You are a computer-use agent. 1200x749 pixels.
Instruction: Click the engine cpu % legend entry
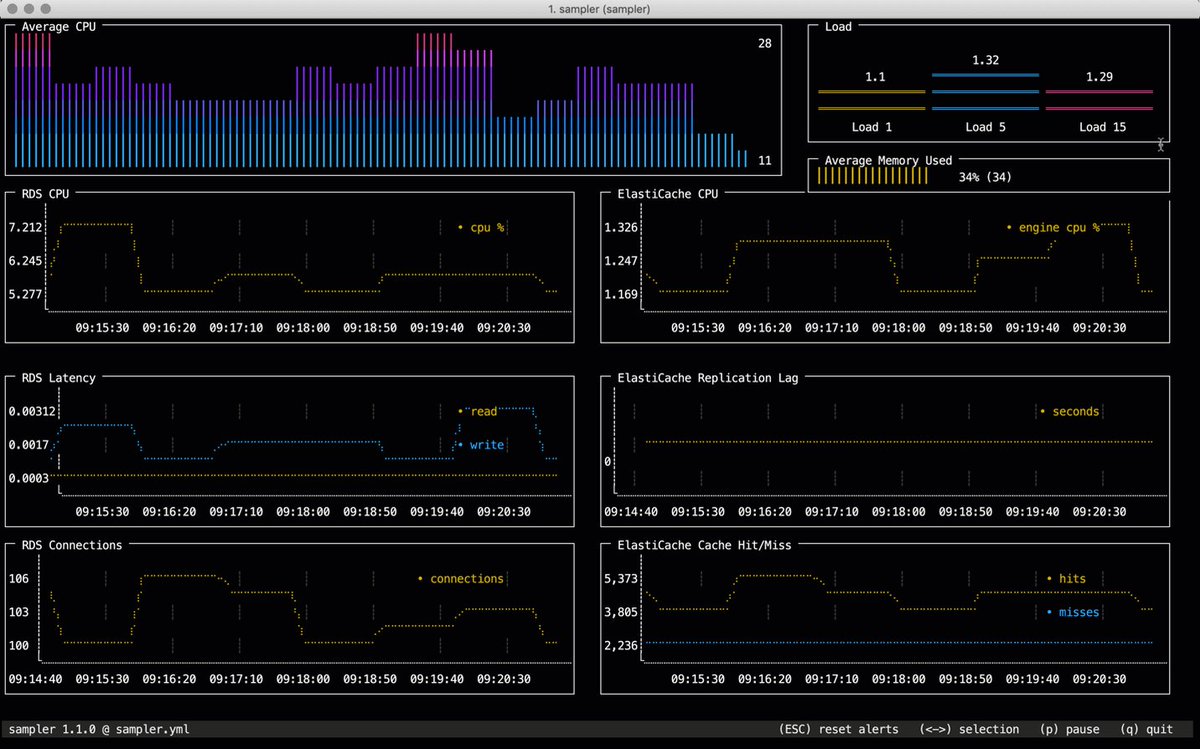point(1053,227)
